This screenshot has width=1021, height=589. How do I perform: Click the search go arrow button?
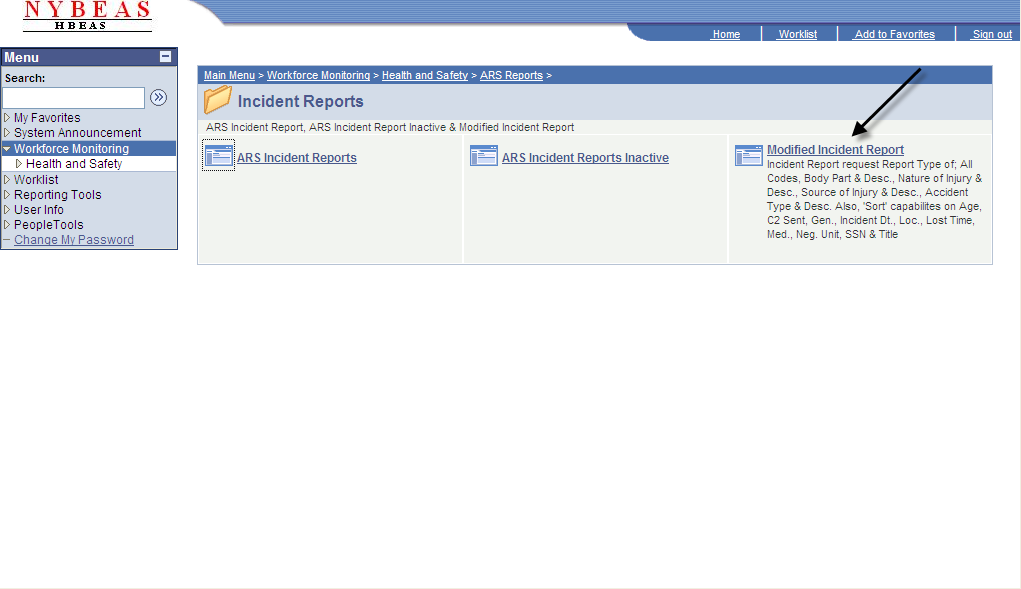click(x=158, y=98)
